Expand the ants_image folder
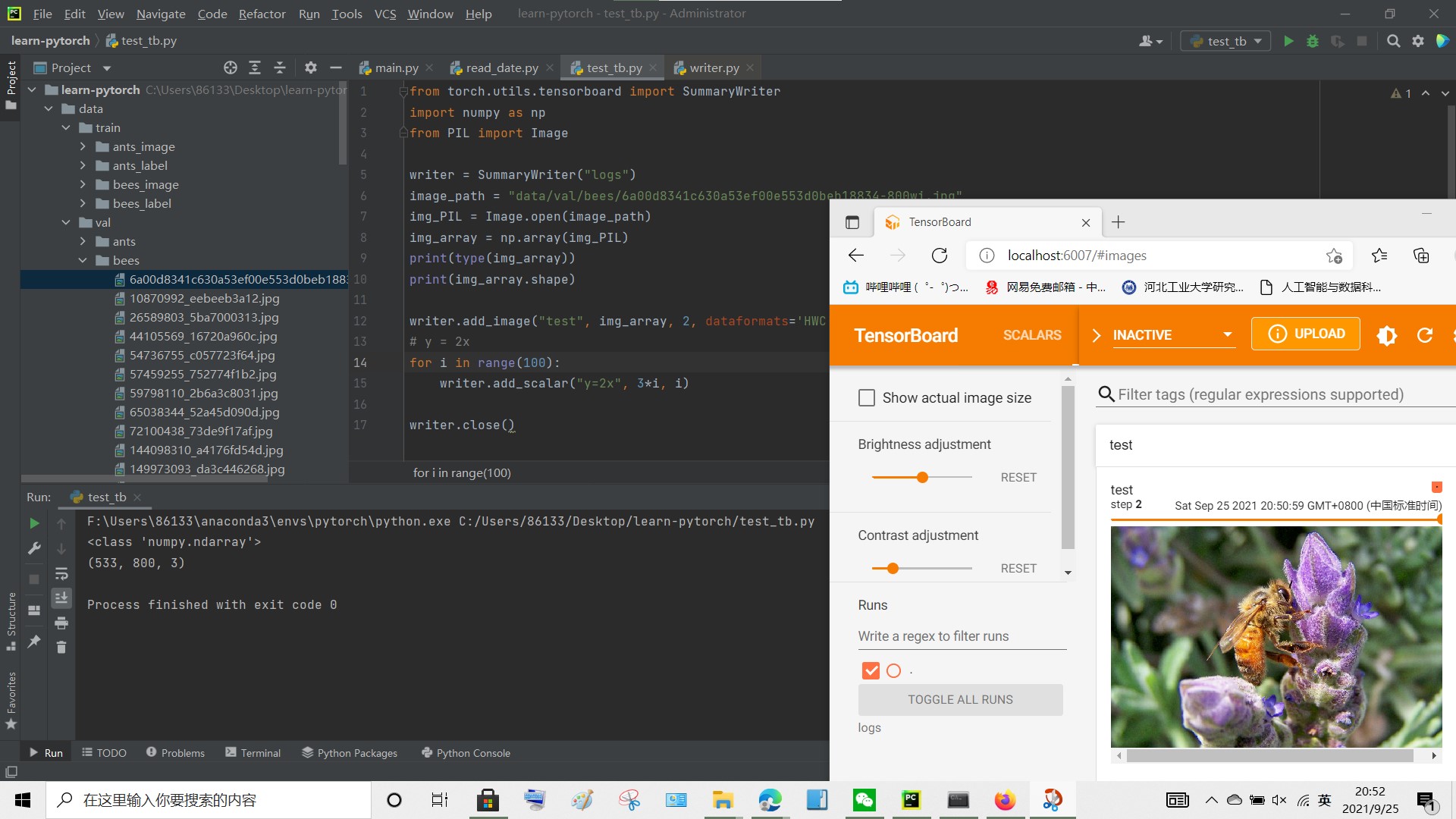Image resolution: width=1456 pixels, height=819 pixels. click(83, 146)
